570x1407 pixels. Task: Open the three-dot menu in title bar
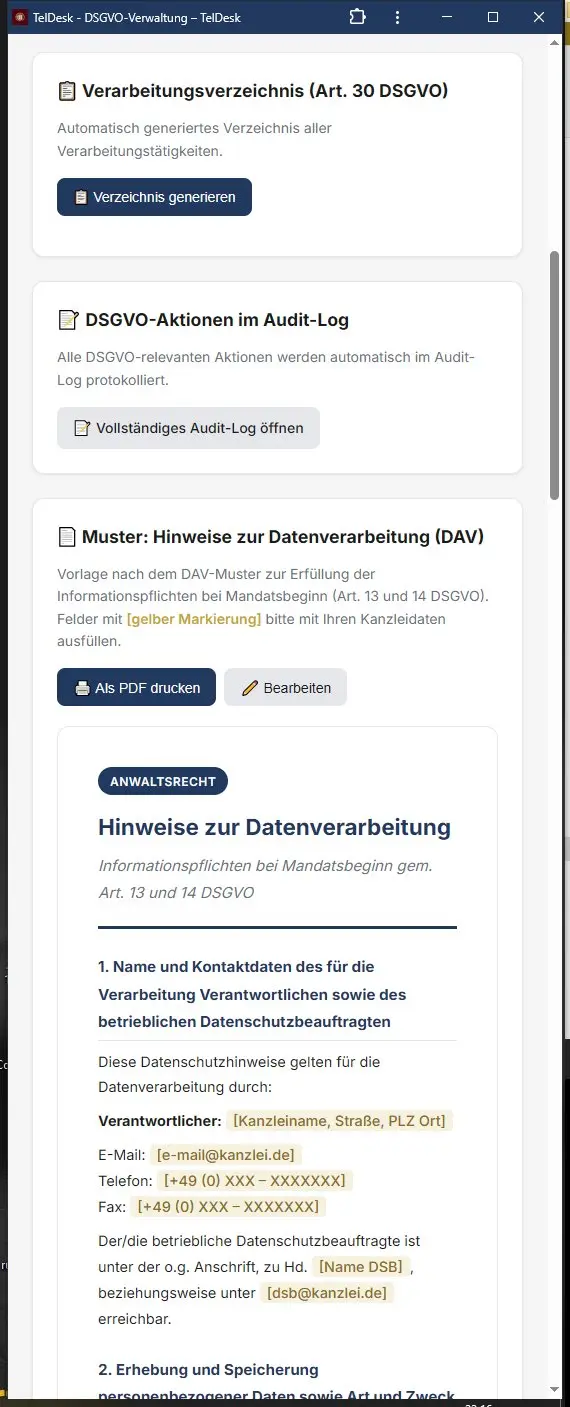tap(398, 17)
